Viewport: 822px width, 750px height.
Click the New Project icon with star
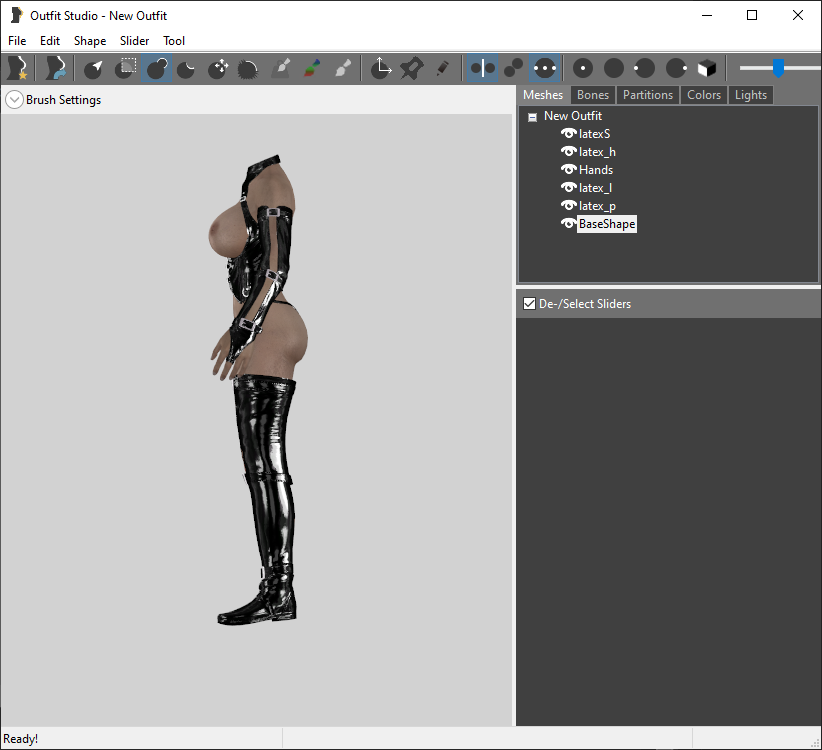click(x=17, y=68)
